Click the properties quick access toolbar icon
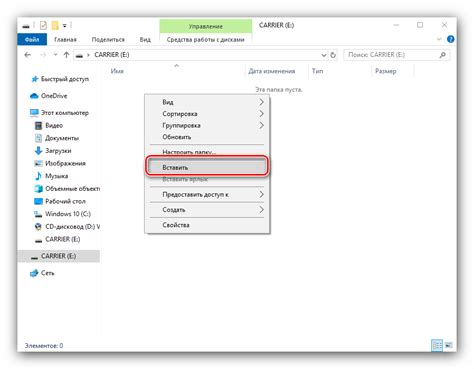474x369 pixels. tap(43, 25)
